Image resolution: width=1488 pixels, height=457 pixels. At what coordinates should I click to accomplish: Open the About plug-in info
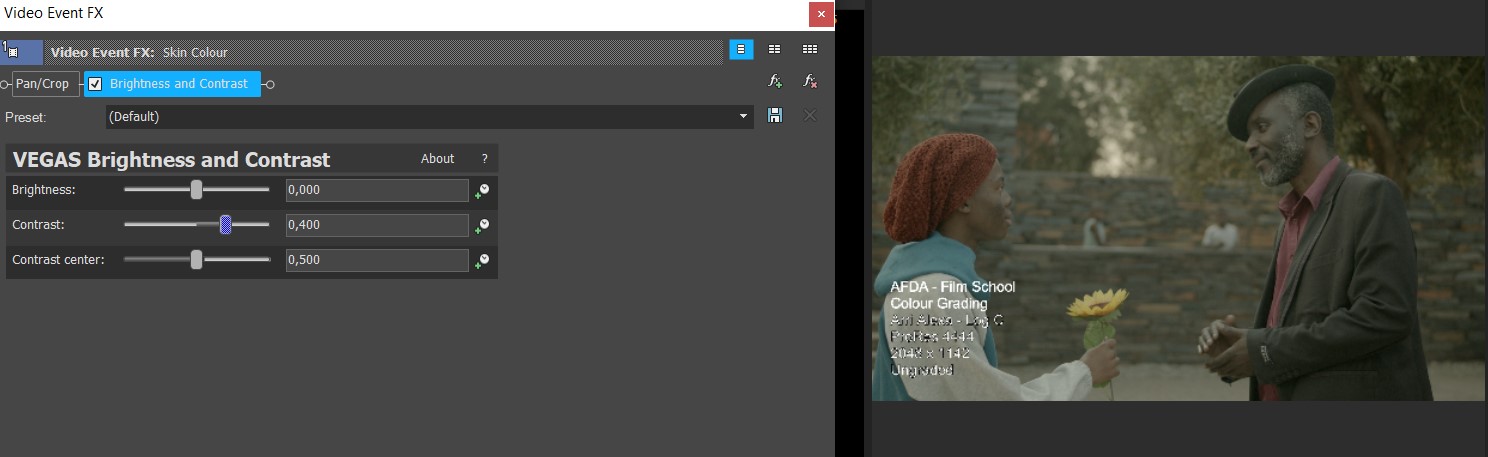(x=437, y=159)
